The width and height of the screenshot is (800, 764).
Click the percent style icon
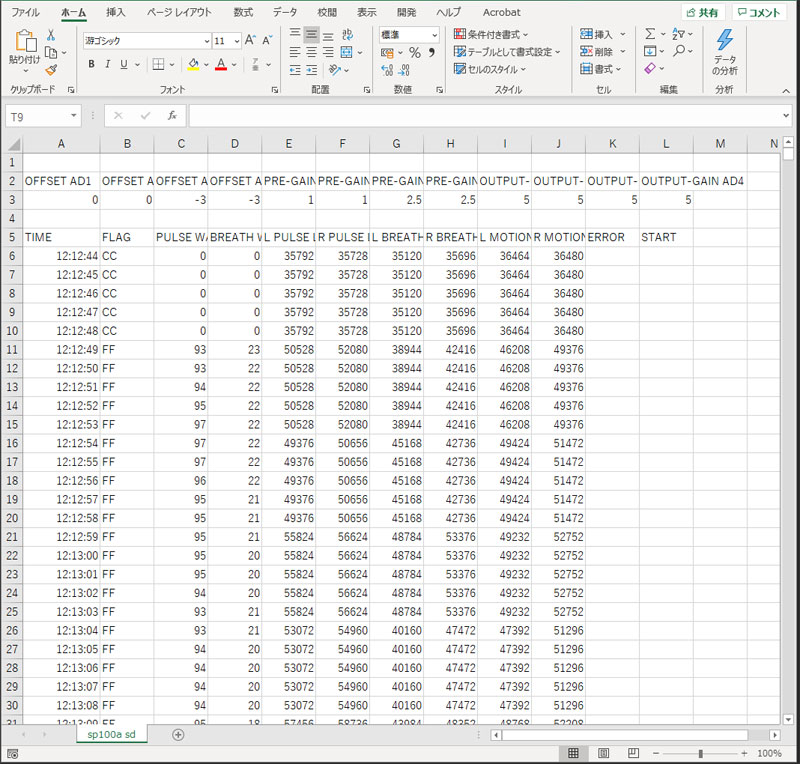(414, 52)
